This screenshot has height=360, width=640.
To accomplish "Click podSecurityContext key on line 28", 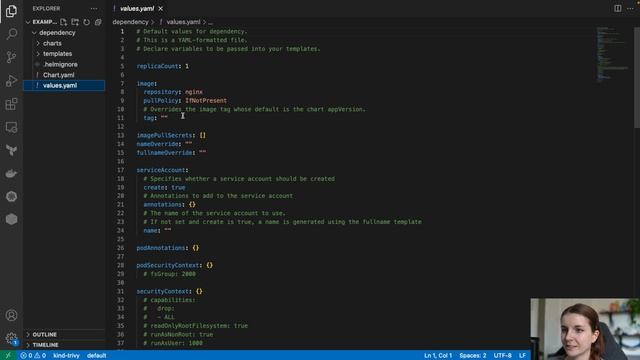I will 168,265.
